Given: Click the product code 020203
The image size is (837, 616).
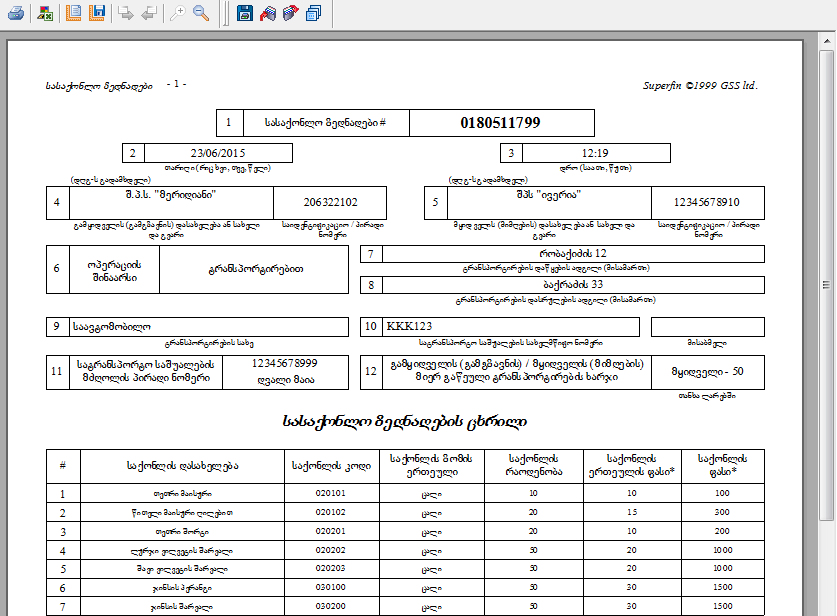Looking at the screenshot, I should pos(330,568).
